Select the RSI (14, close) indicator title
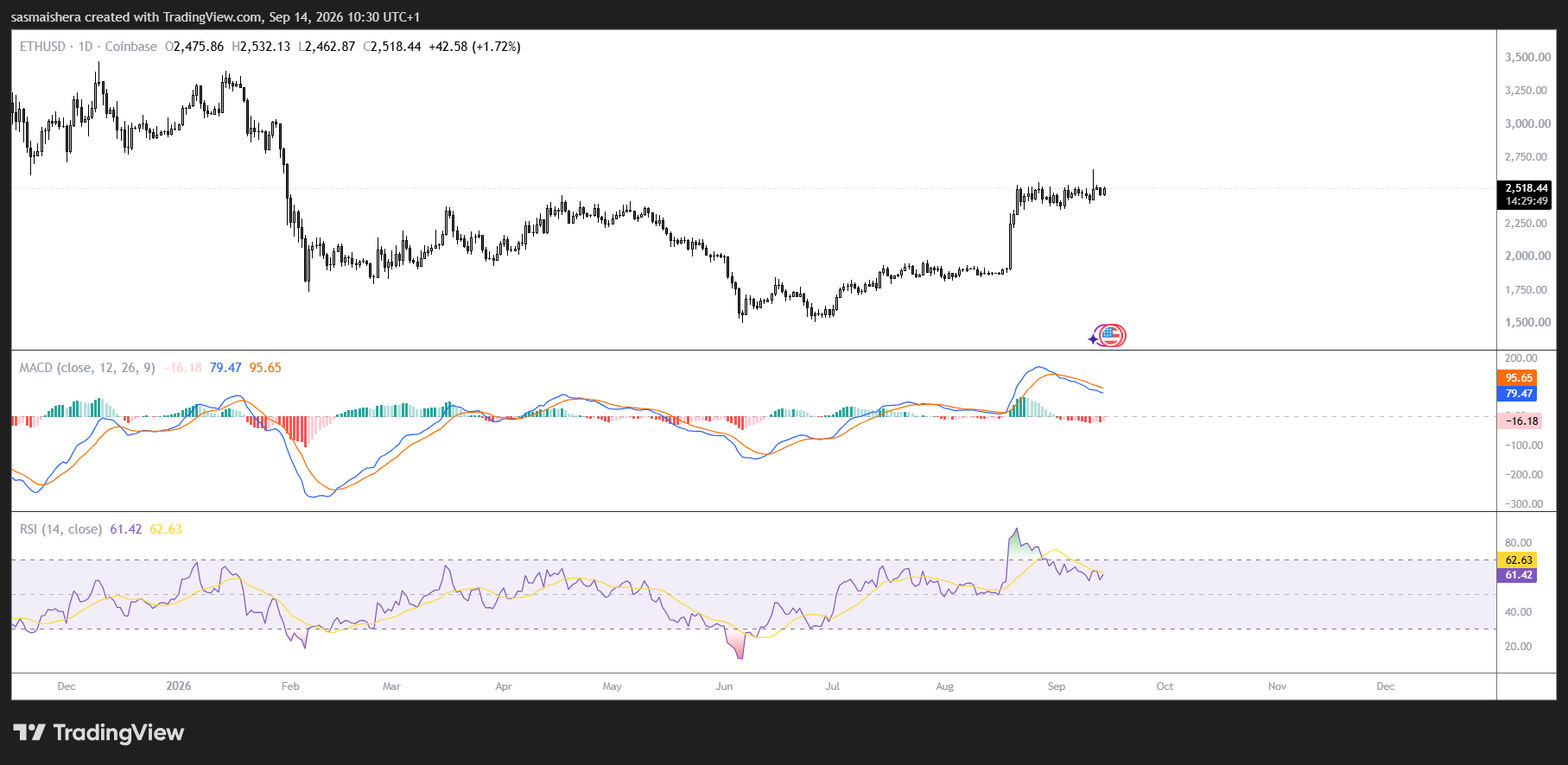 click(60, 529)
